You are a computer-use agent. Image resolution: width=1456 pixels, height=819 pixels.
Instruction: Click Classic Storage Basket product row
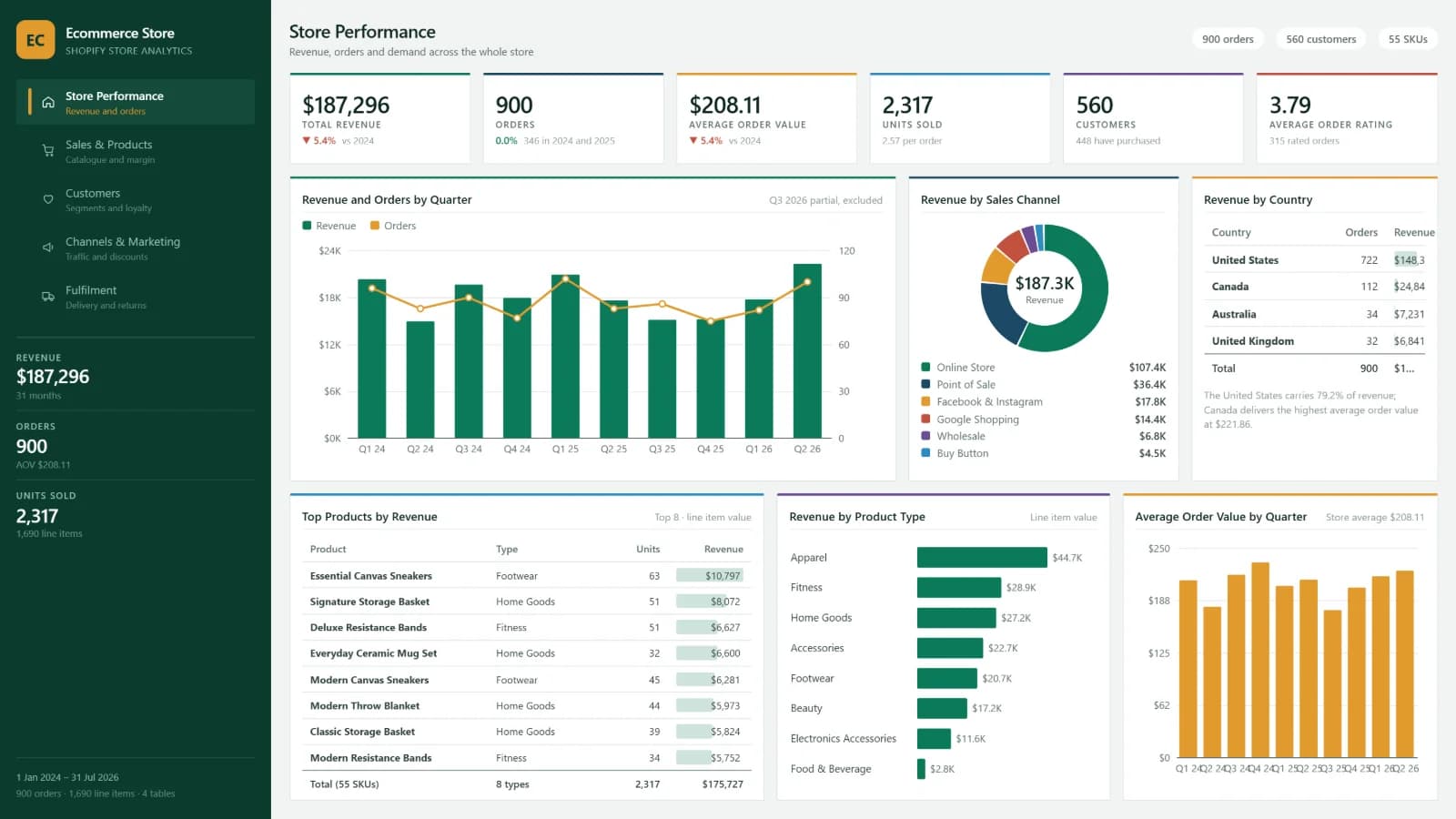coord(527,732)
